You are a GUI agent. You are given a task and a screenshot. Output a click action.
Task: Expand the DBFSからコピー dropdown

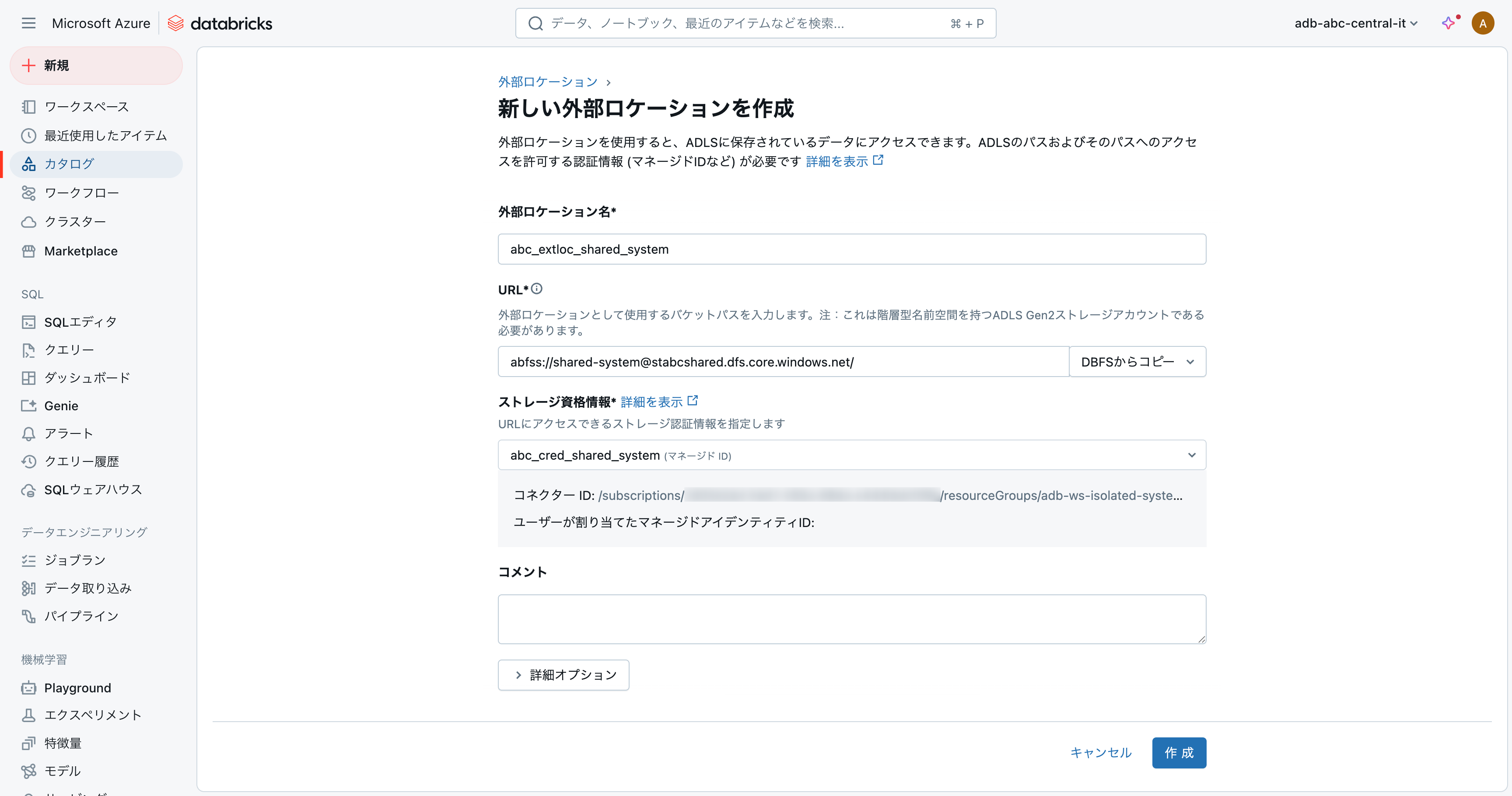(1137, 362)
